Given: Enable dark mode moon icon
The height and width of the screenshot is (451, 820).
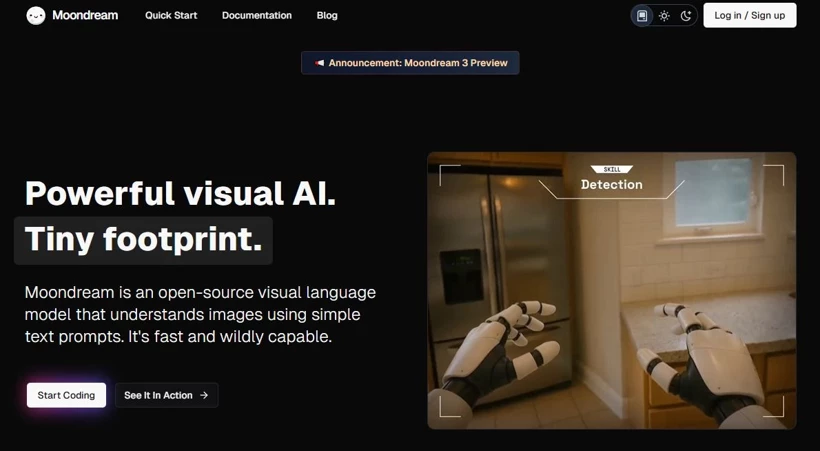Looking at the screenshot, I should click(686, 16).
